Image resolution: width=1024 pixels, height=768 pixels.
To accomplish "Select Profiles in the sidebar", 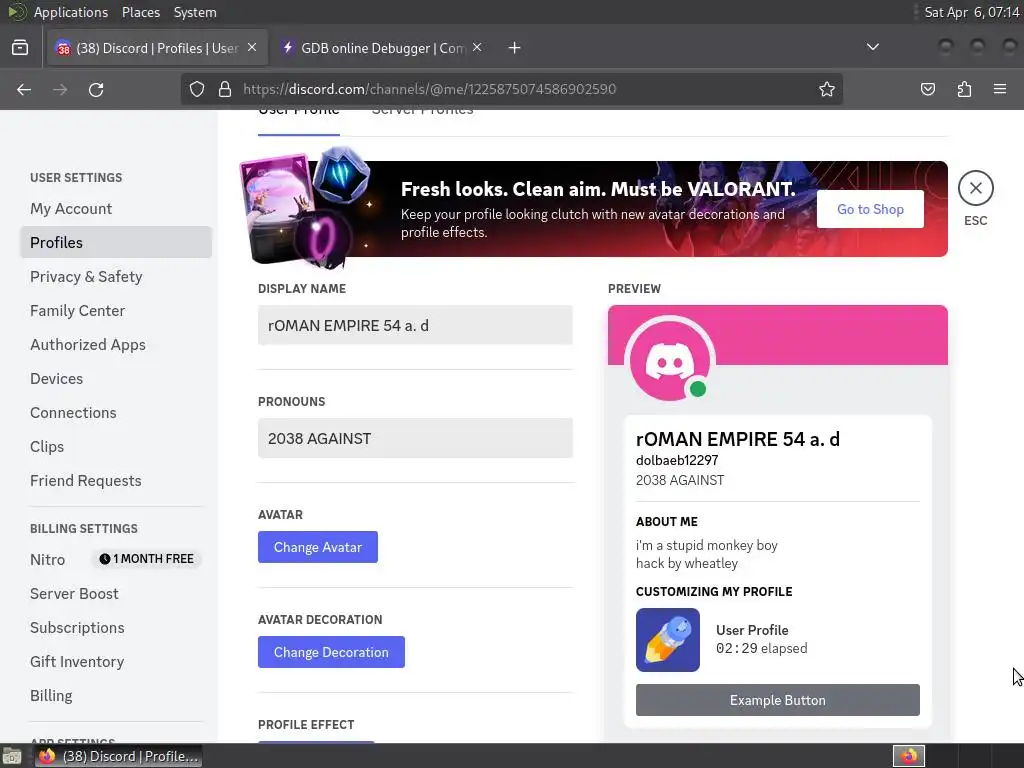I will coord(116,242).
